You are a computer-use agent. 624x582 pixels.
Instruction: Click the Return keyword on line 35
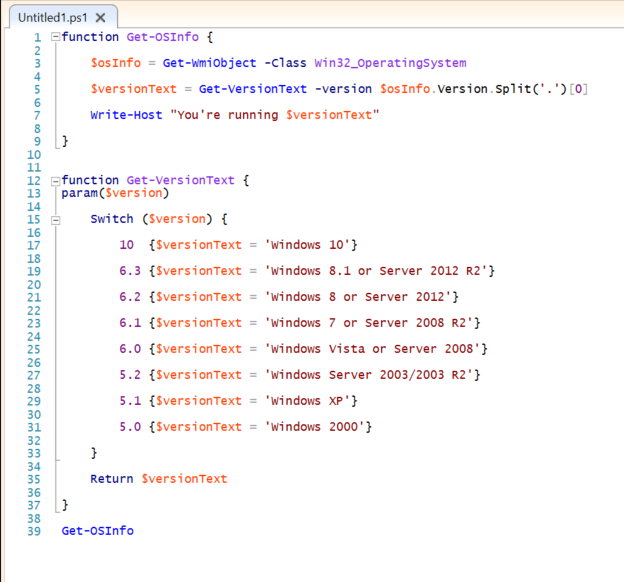click(112, 479)
